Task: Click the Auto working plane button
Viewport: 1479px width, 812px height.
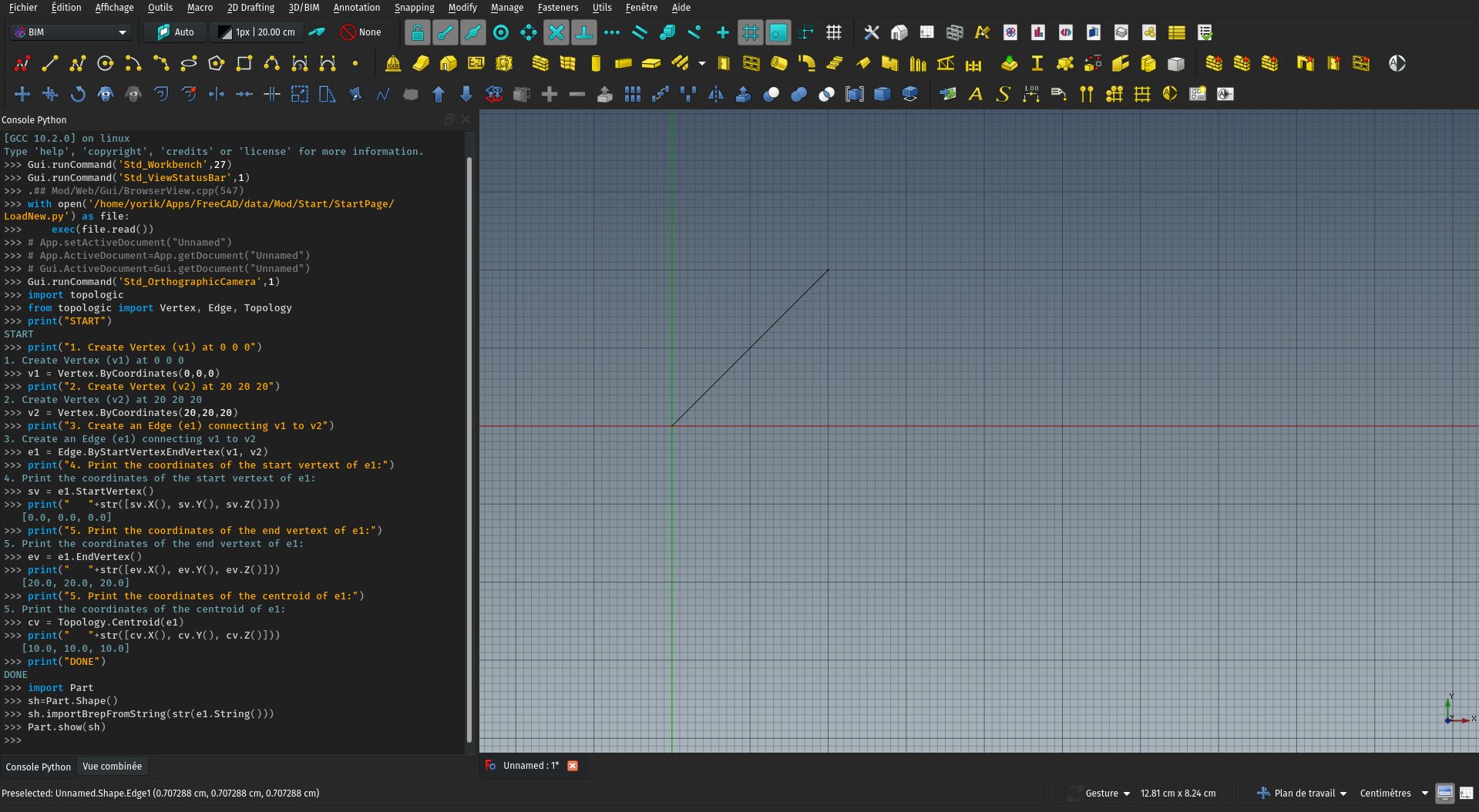Action: click(174, 32)
